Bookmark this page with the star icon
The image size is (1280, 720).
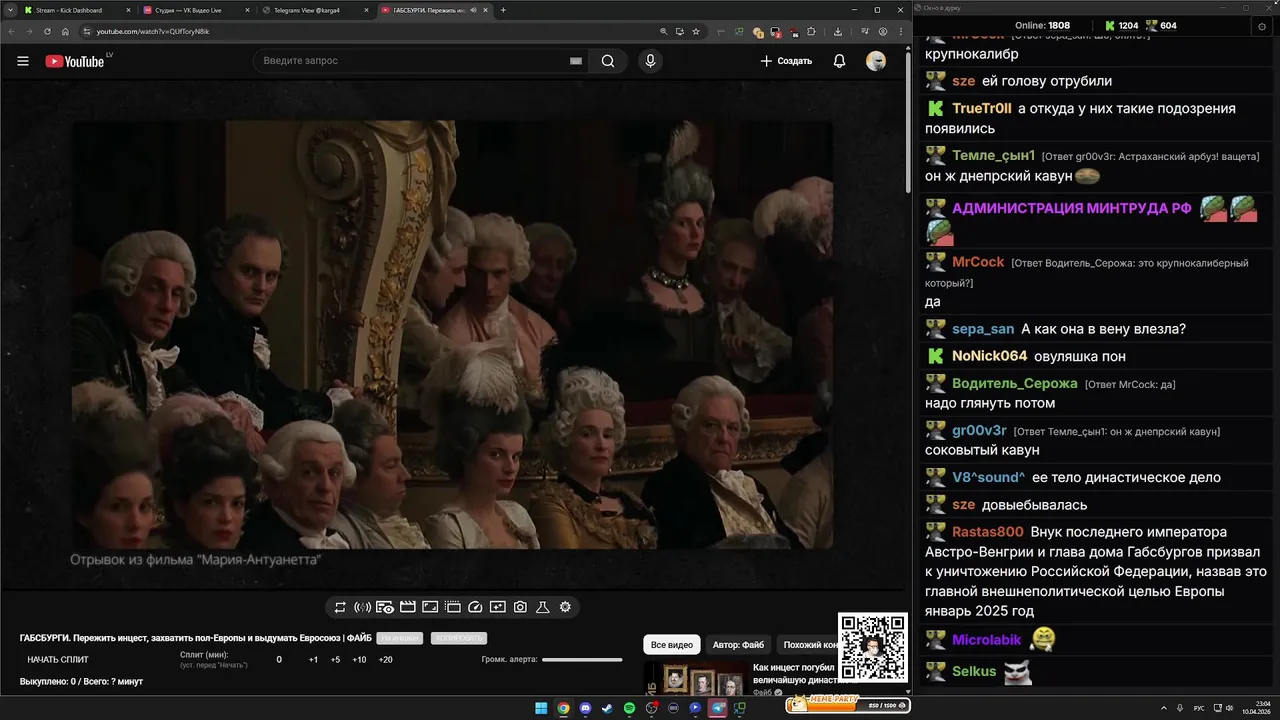(696, 31)
